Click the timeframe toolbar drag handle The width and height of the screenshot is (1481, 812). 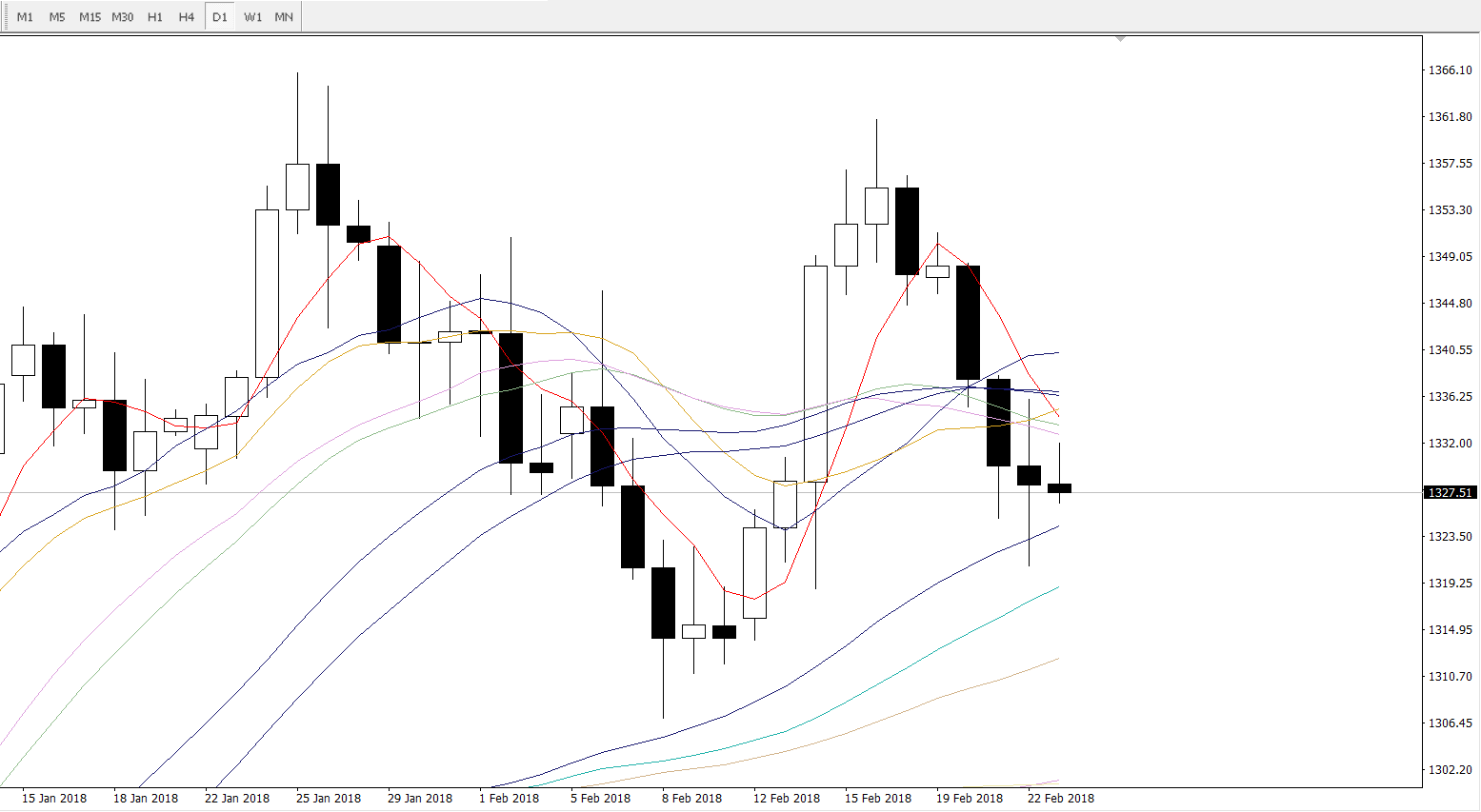[x=5, y=17]
